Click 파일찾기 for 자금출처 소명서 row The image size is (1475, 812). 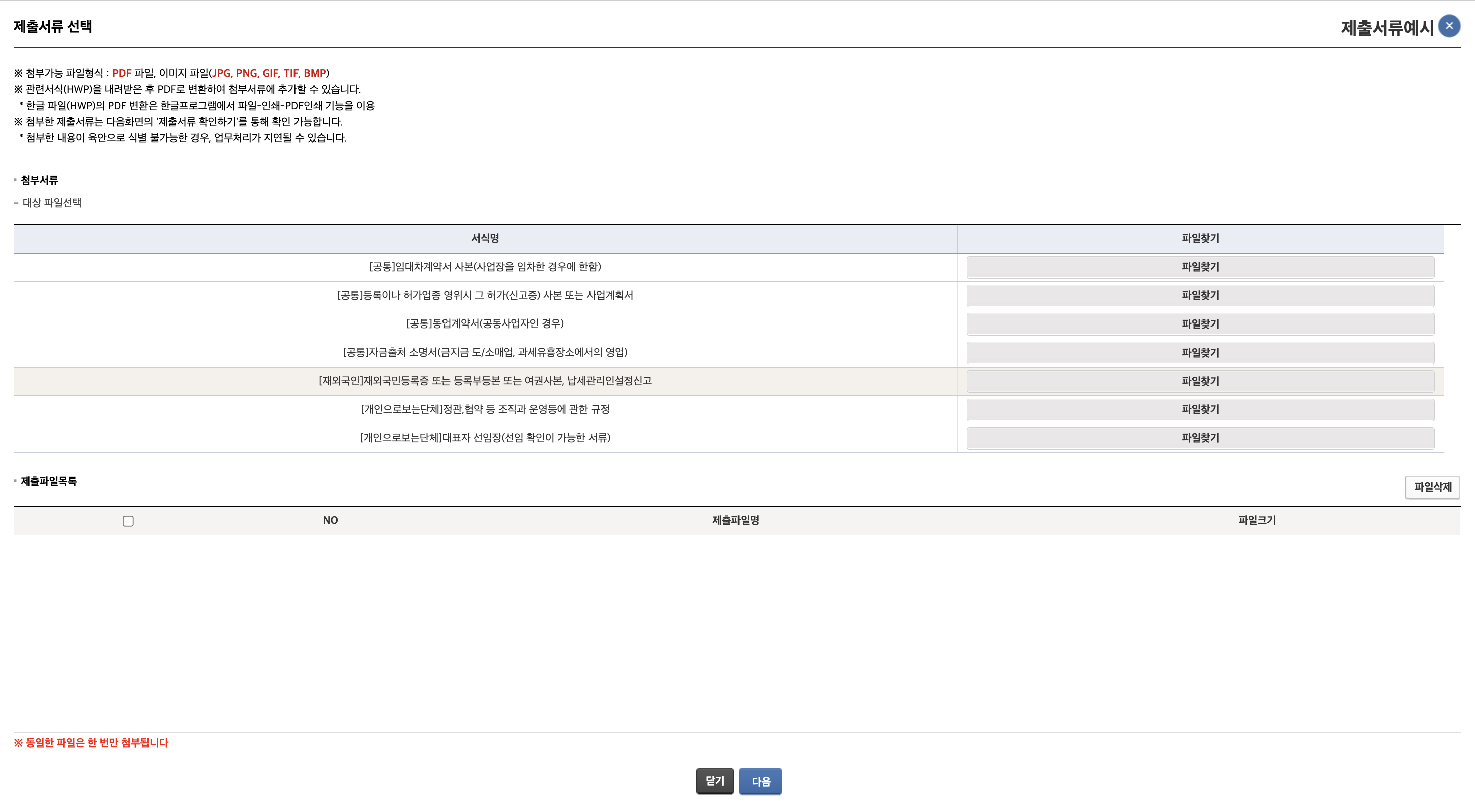1200,353
